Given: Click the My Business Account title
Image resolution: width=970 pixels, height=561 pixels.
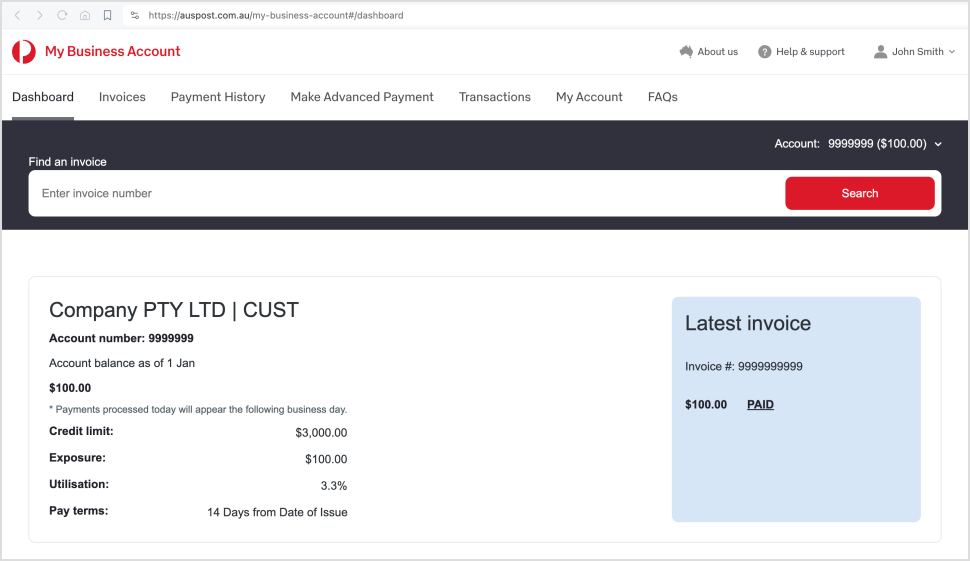Looking at the screenshot, I should tap(113, 51).
